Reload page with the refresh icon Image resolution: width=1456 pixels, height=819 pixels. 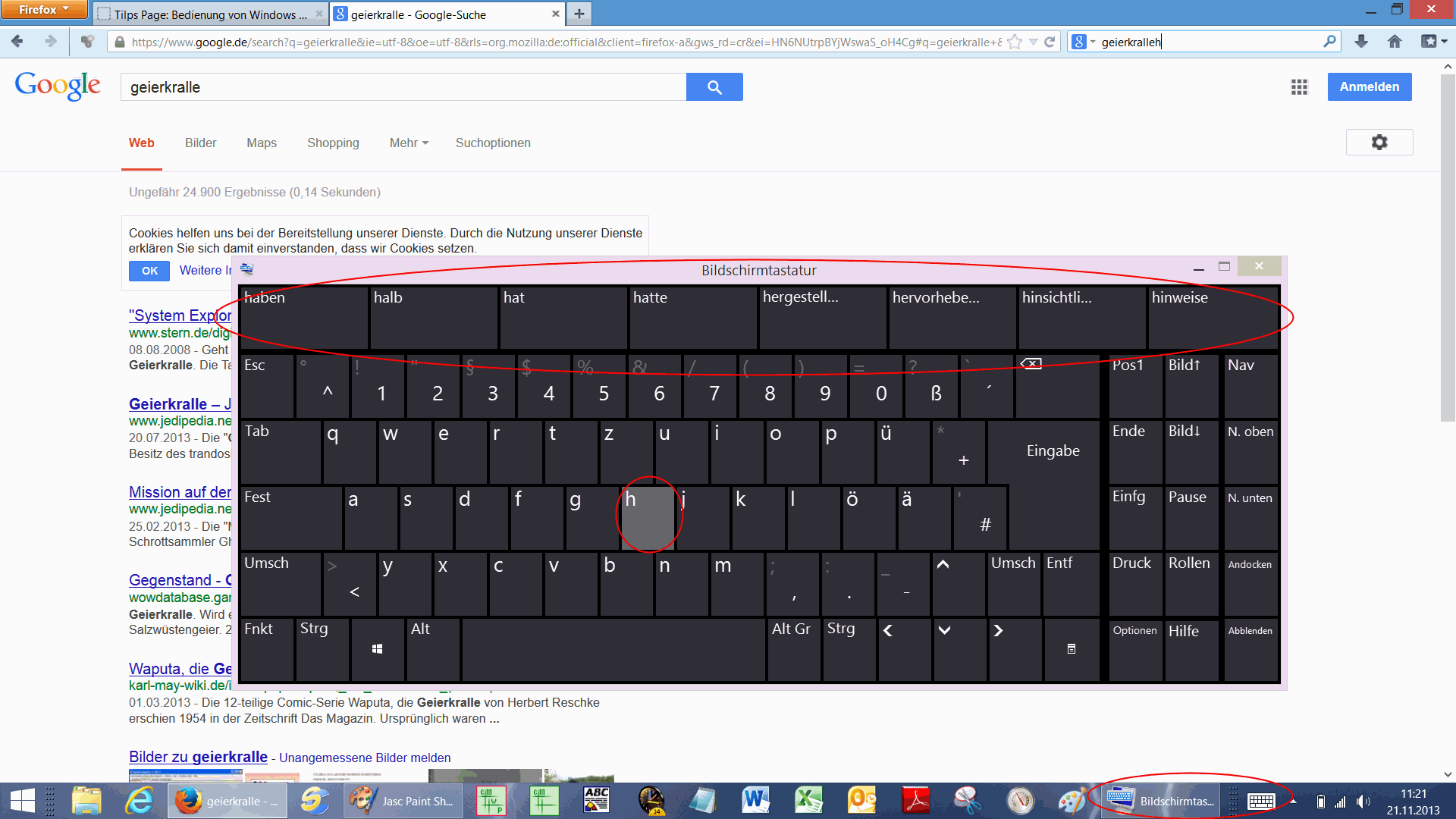[x=1050, y=42]
